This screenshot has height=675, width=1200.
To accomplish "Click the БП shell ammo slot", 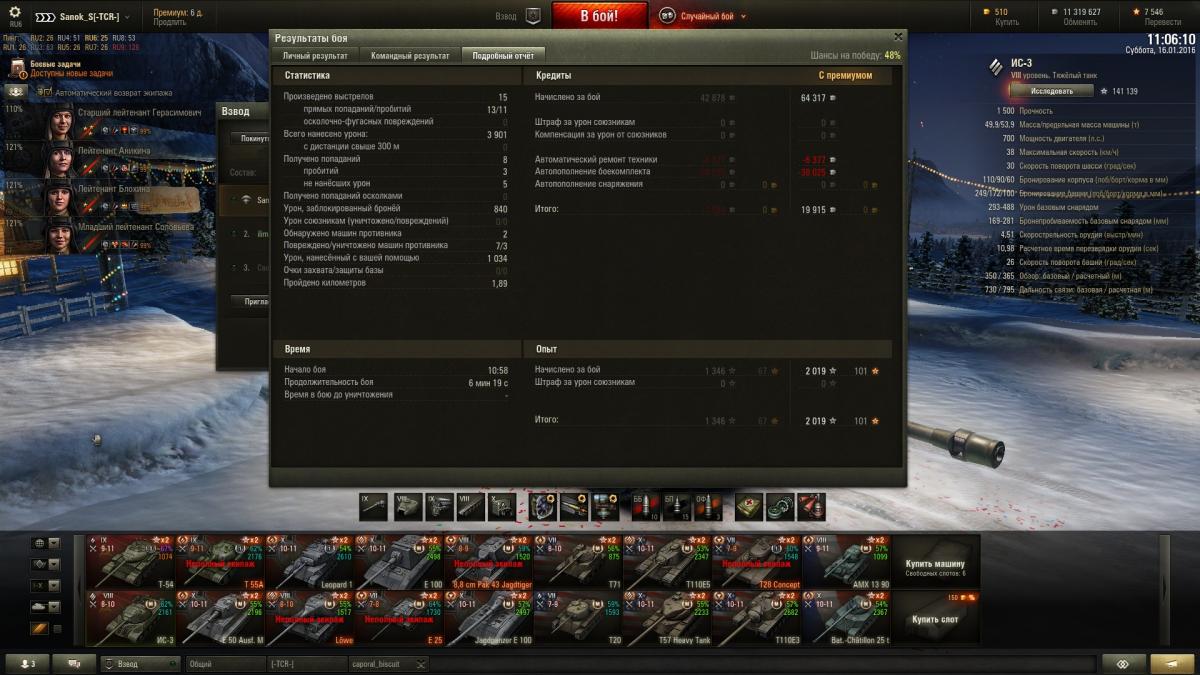I will click(x=675, y=507).
